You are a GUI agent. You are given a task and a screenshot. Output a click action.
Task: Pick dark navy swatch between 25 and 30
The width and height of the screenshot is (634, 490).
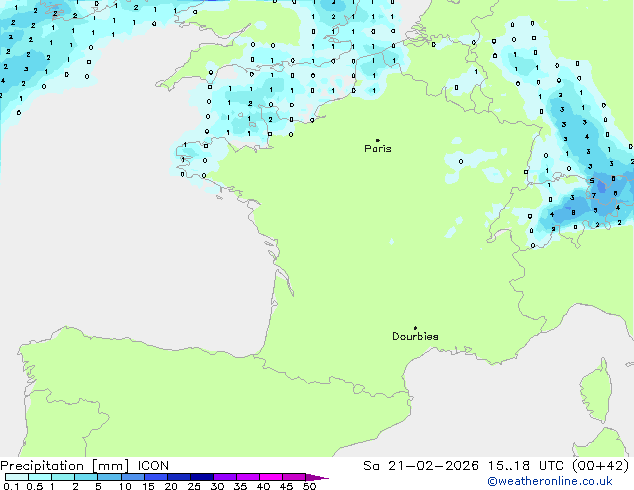coord(202,477)
